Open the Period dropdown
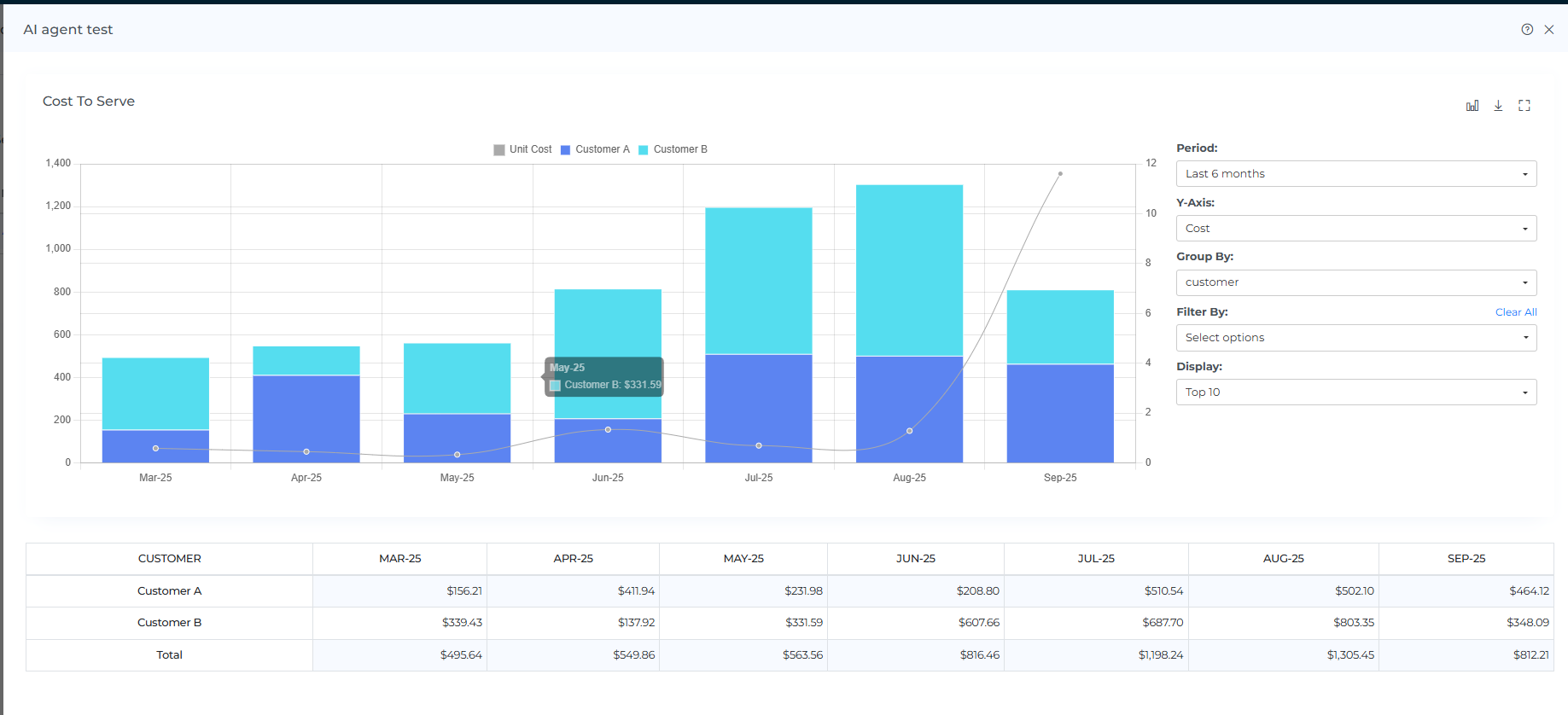The width and height of the screenshot is (1568, 715). coord(1355,174)
